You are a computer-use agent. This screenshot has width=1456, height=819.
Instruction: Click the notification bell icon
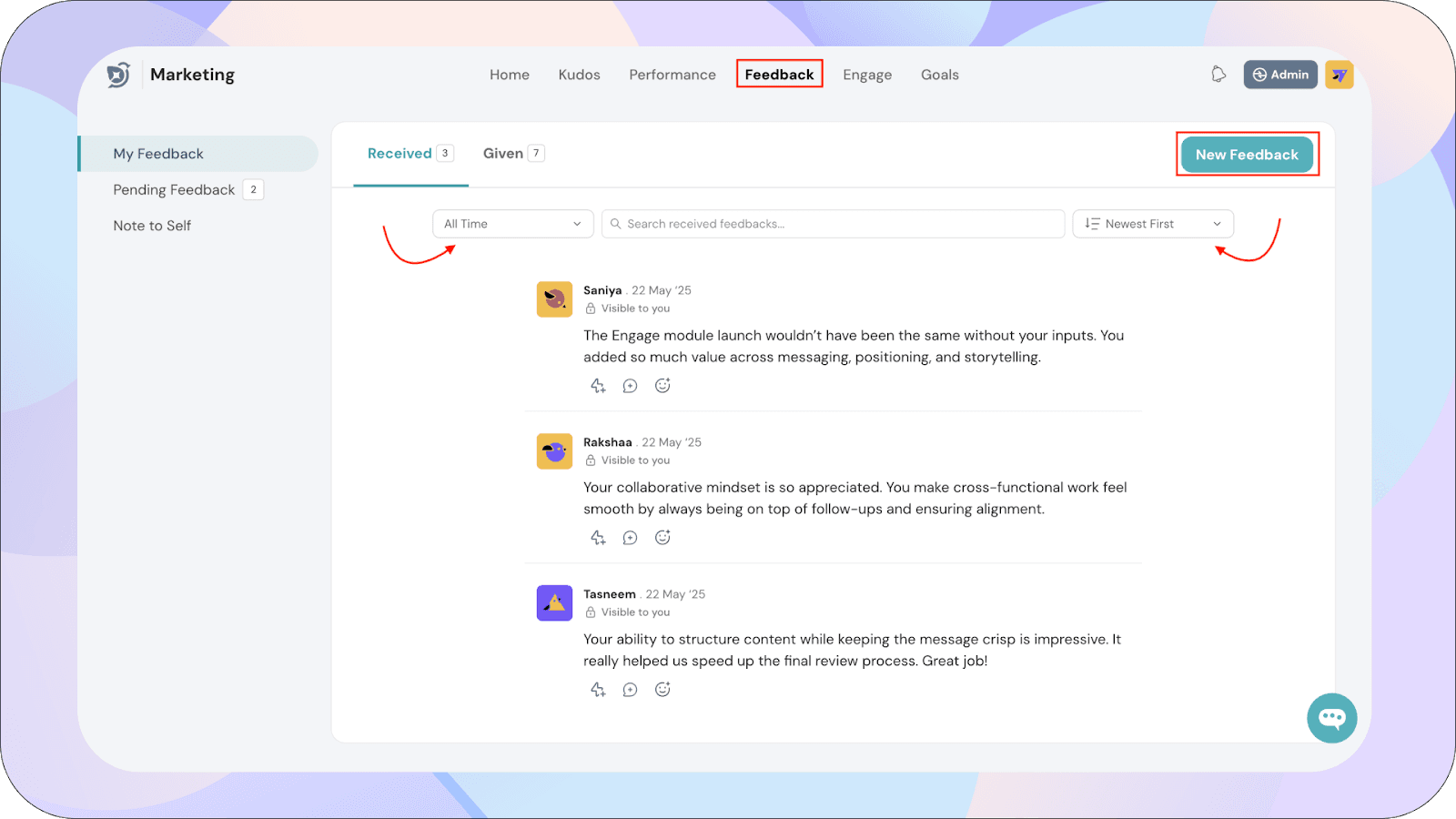[1218, 75]
